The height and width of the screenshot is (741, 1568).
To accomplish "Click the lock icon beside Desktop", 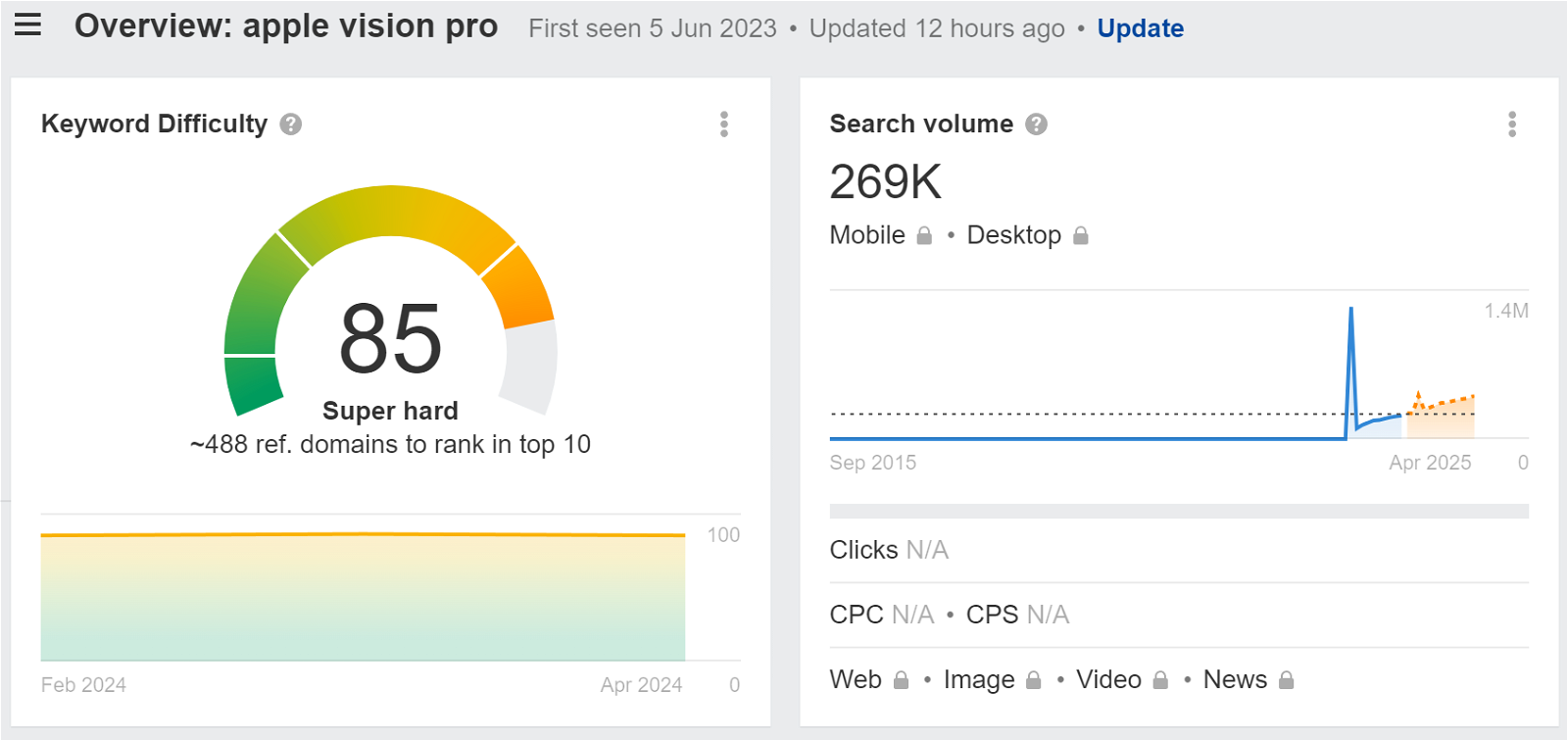I will coord(1081,236).
